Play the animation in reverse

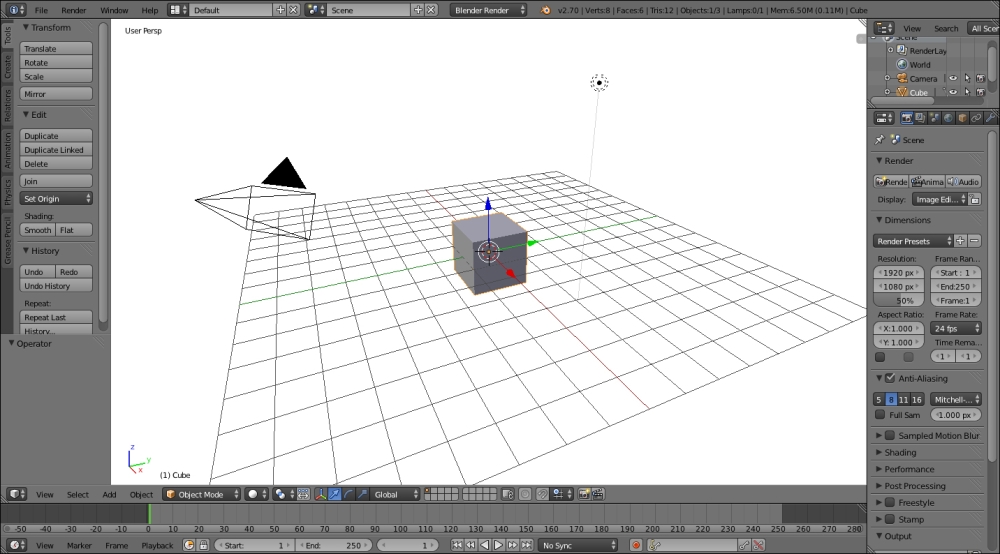point(484,545)
